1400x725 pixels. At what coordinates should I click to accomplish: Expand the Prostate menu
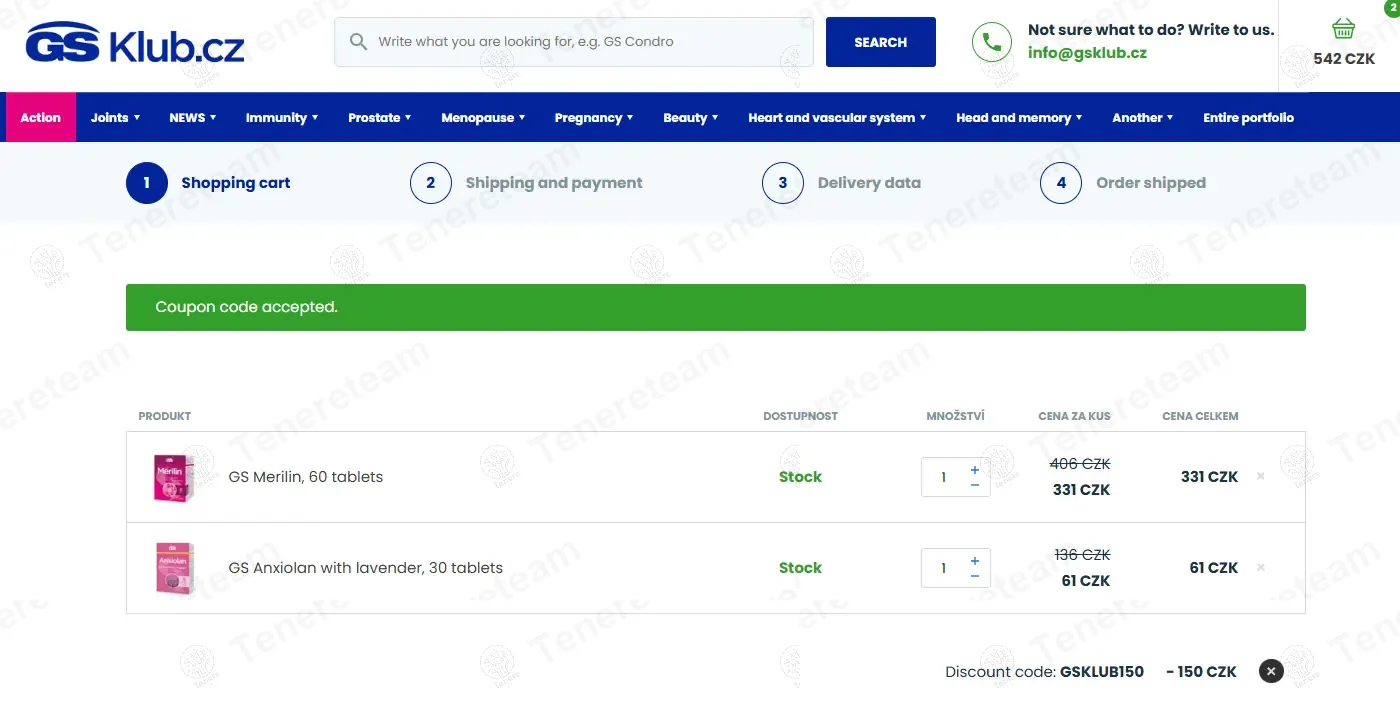380,117
